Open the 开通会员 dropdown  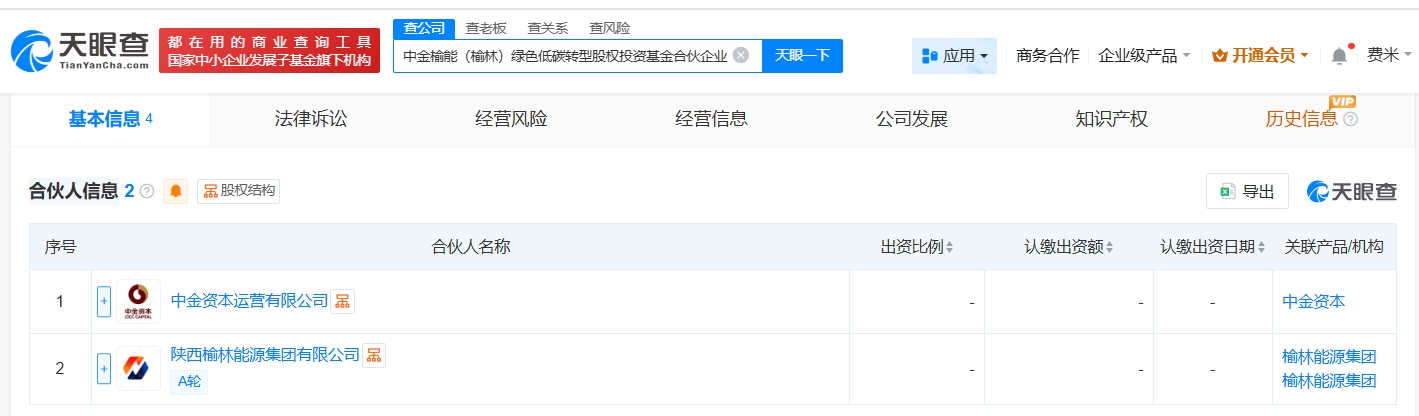pos(1259,56)
